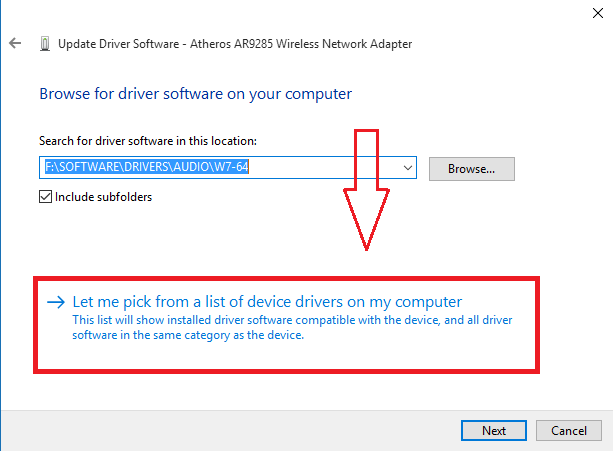Select Let me pick from a list link

[x=268, y=301]
